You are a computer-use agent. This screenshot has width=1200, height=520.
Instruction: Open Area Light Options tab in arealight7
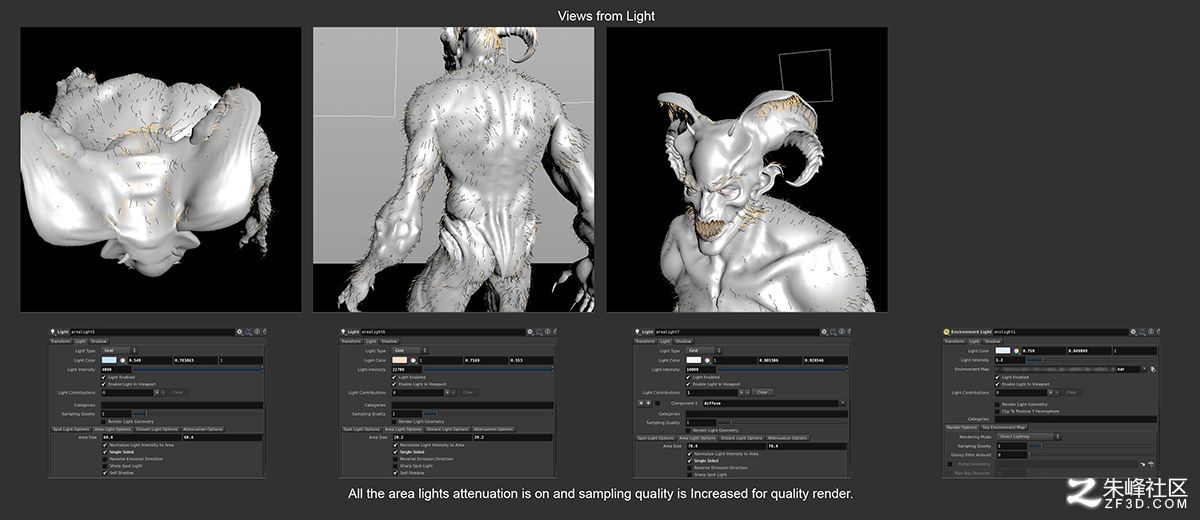point(698,438)
